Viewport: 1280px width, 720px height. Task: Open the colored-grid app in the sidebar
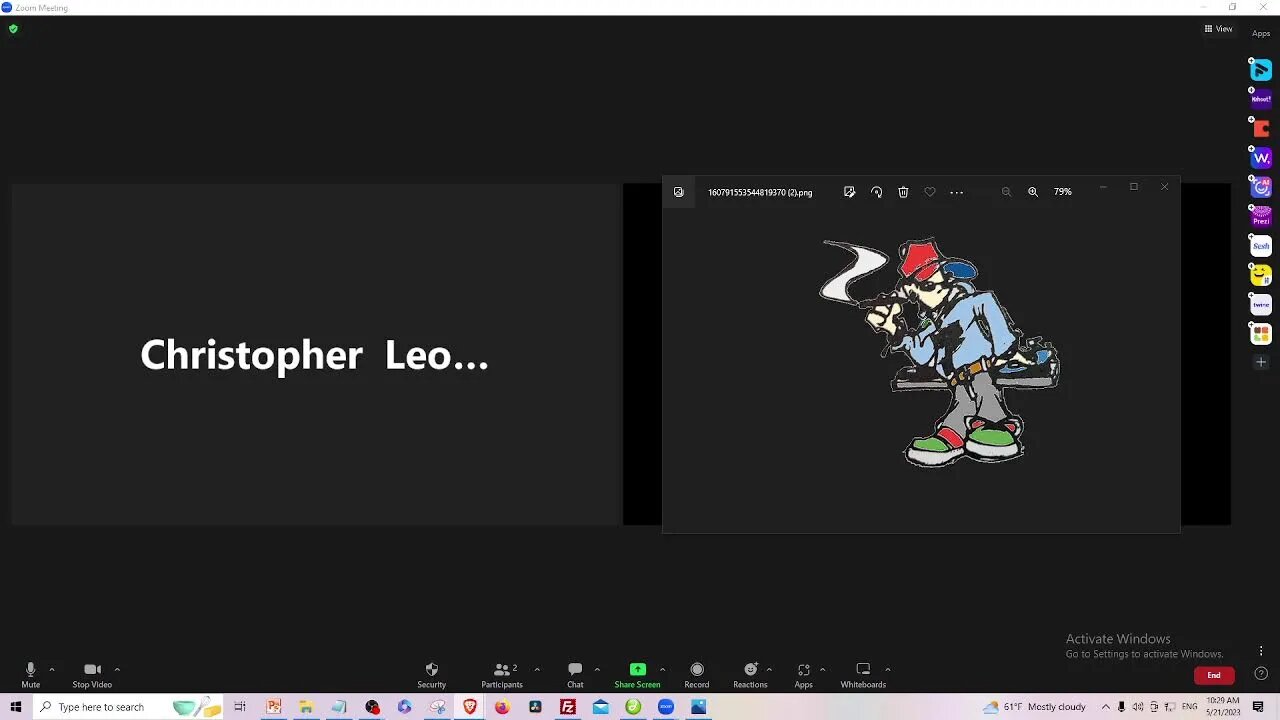(x=1261, y=333)
